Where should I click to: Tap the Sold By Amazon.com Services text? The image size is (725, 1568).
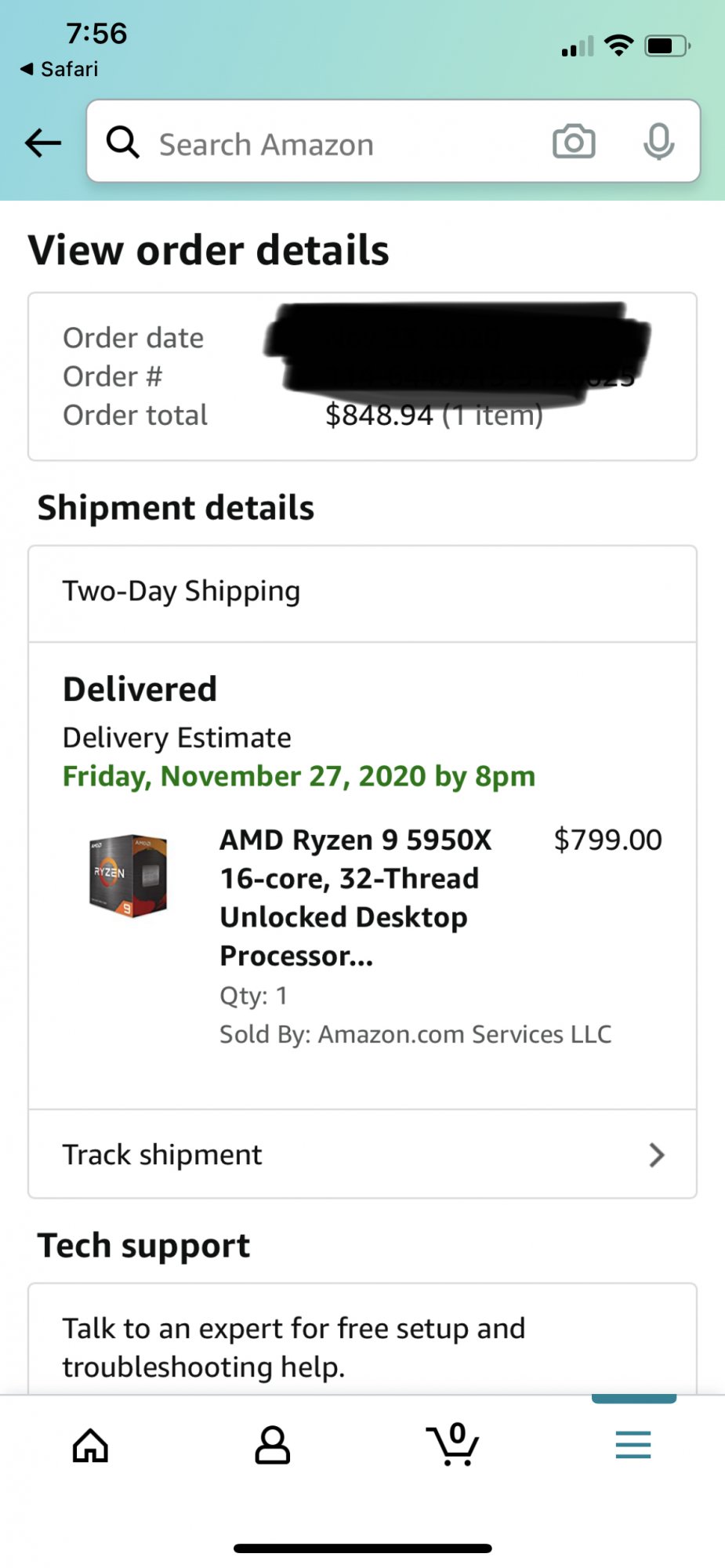pos(415,1034)
